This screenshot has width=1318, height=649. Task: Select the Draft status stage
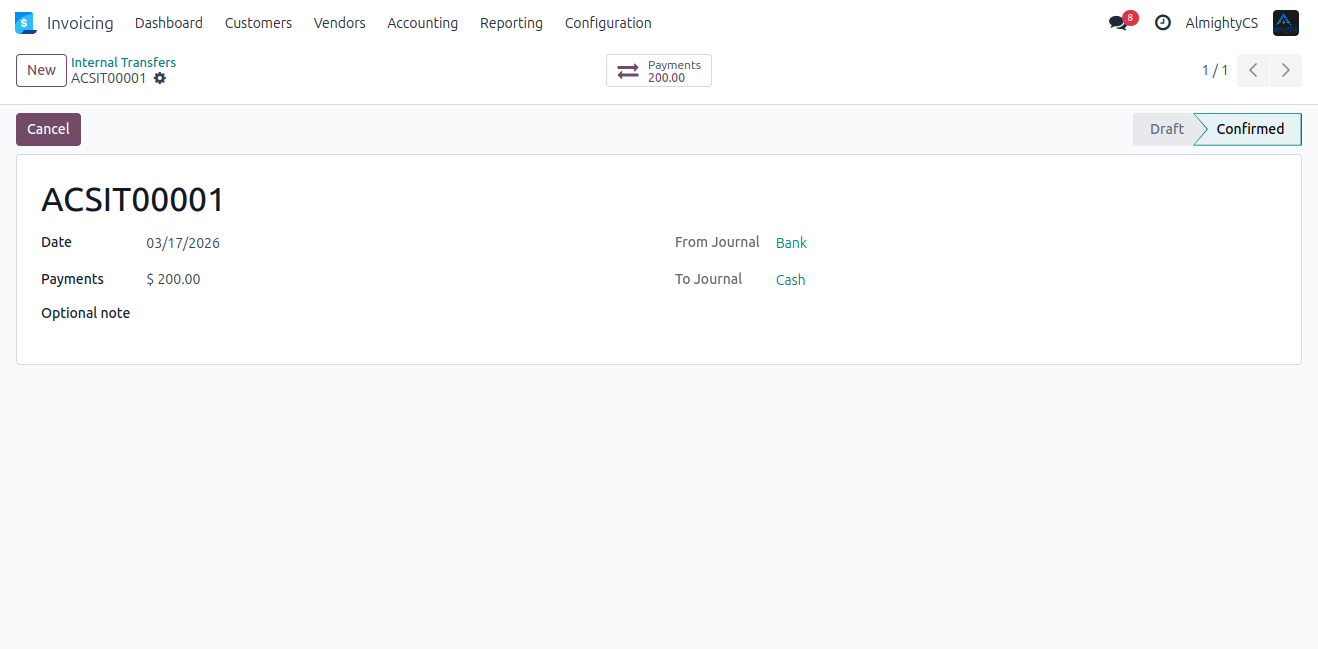[1165, 129]
